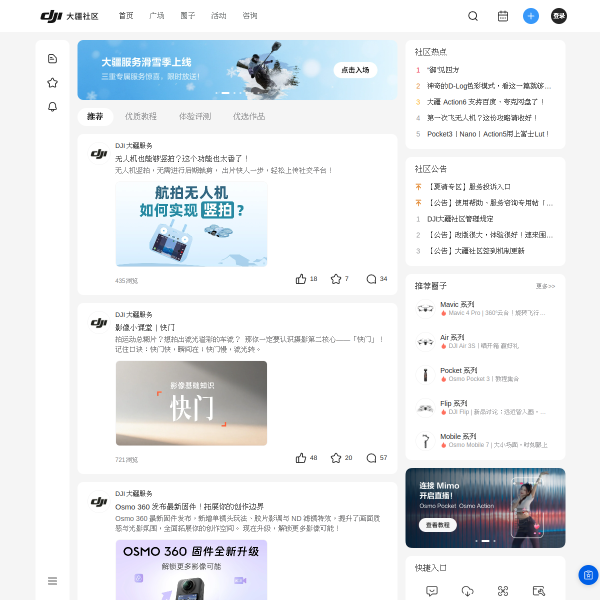The width and height of the screenshot is (600, 600).
Task: Open the posts document icon in left sidebar
Action: click(x=52, y=59)
